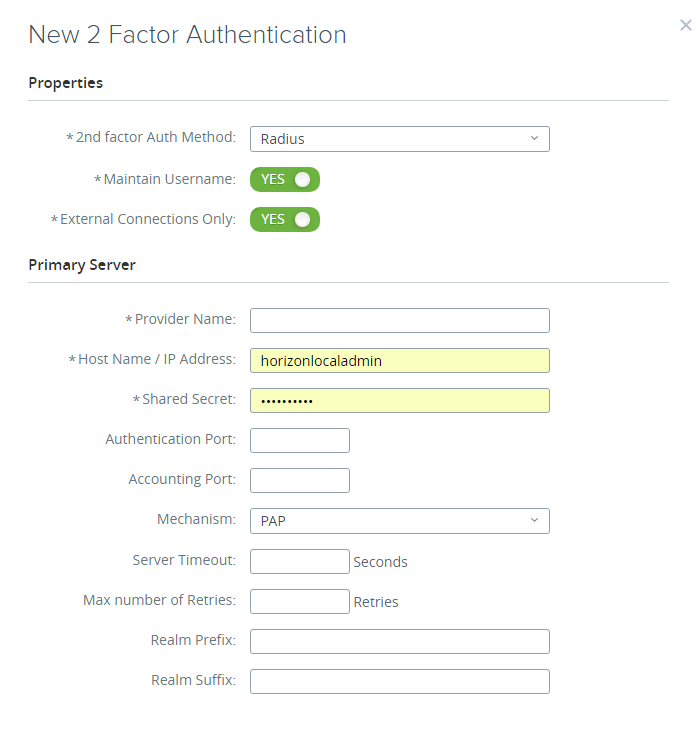The image size is (698, 740).
Task: Click the dialog title text
Action: [187, 35]
